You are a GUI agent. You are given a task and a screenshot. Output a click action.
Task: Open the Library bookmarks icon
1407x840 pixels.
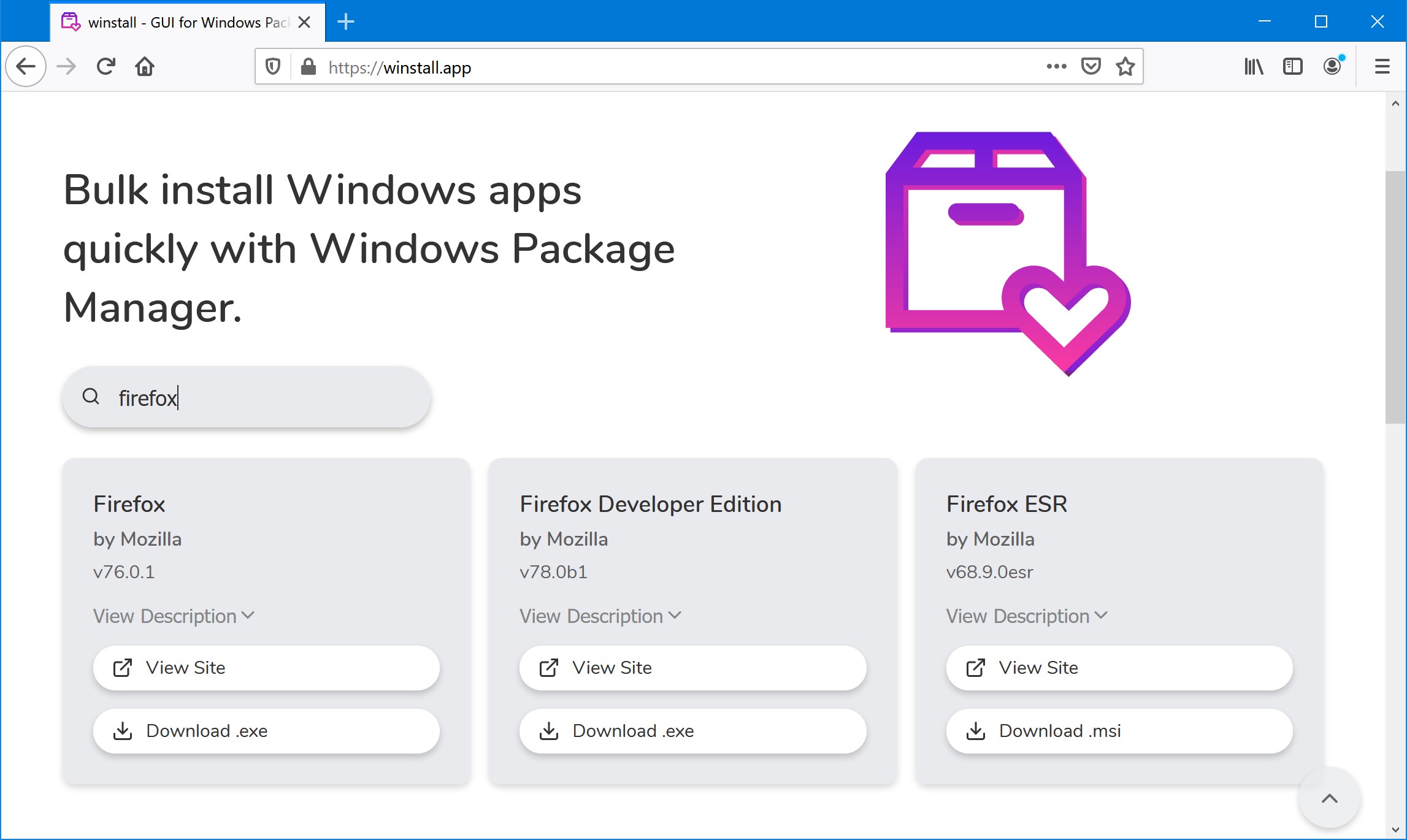(x=1254, y=66)
